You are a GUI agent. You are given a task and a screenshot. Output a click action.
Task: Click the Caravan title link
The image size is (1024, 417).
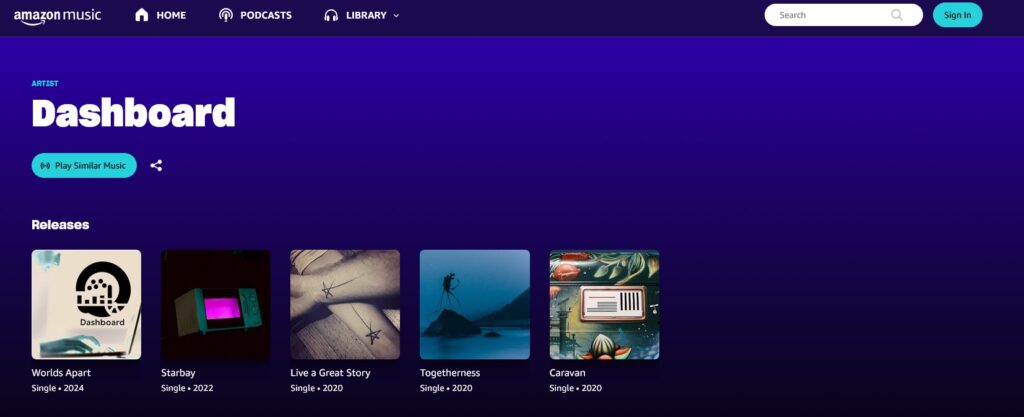(568, 373)
